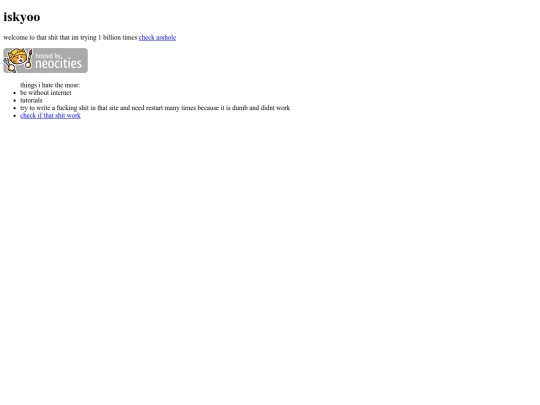Click the "welcome to that shit" paragraph text

tap(70, 38)
